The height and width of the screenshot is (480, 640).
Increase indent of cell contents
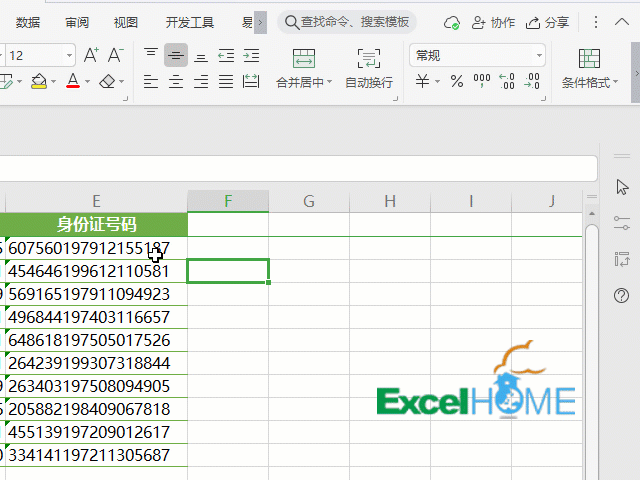click(251, 55)
